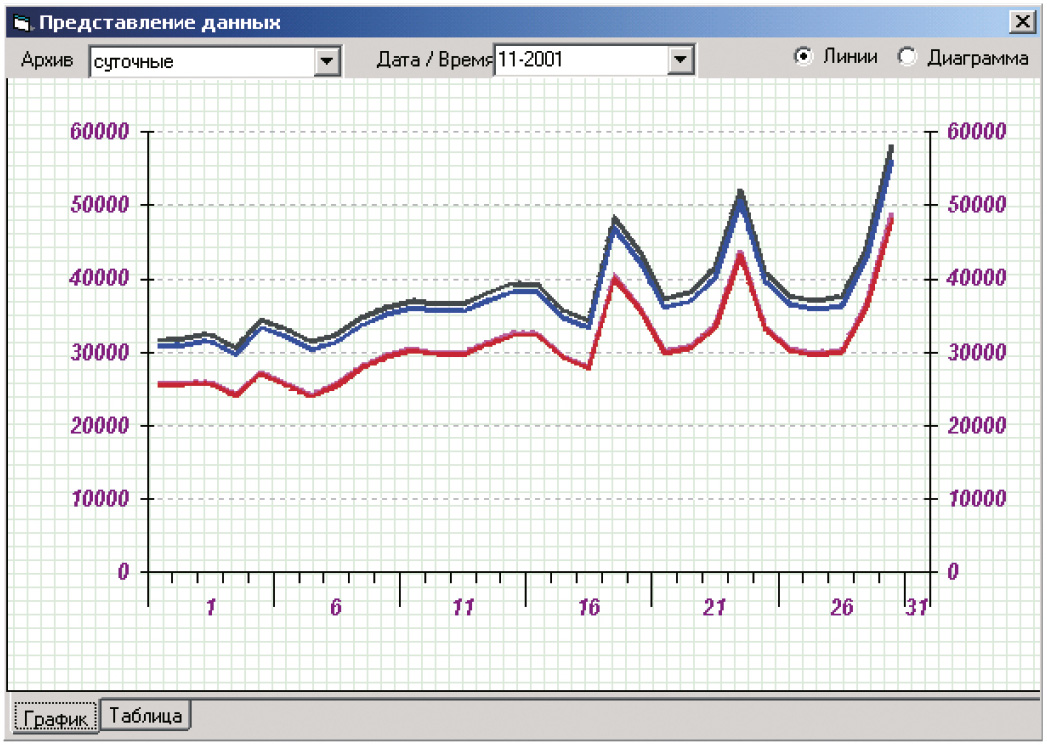The image size is (1047, 745).
Task: Click the left axis value 30000
Action: [99, 352]
